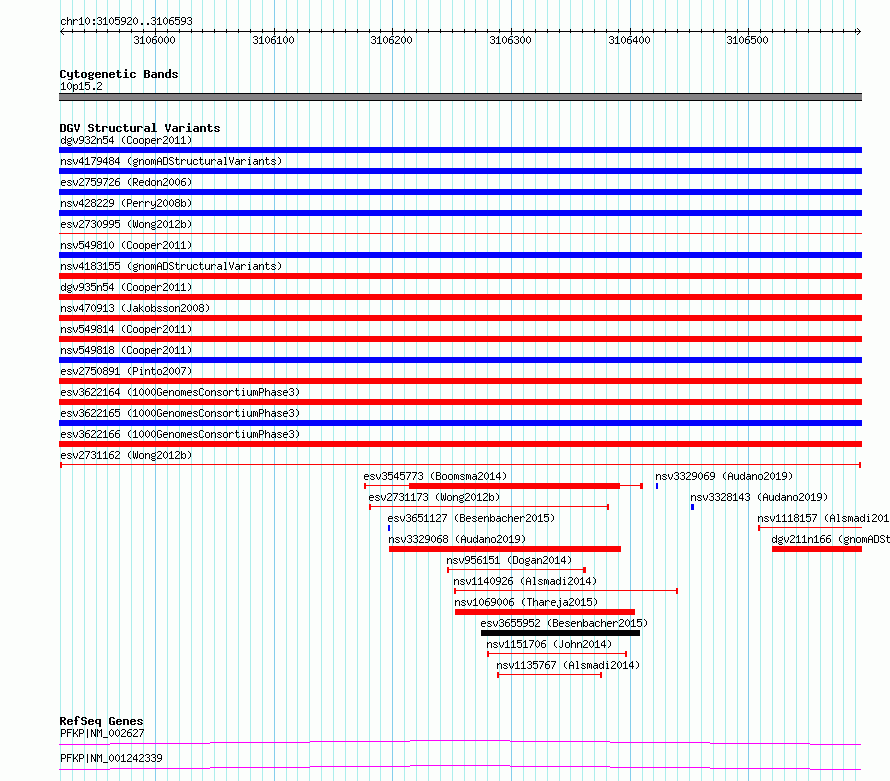Image resolution: width=890 pixels, height=781 pixels.
Task: Click nsv3328143 (Audano2019) label
Action: pyautogui.click(x=759, y=497)
